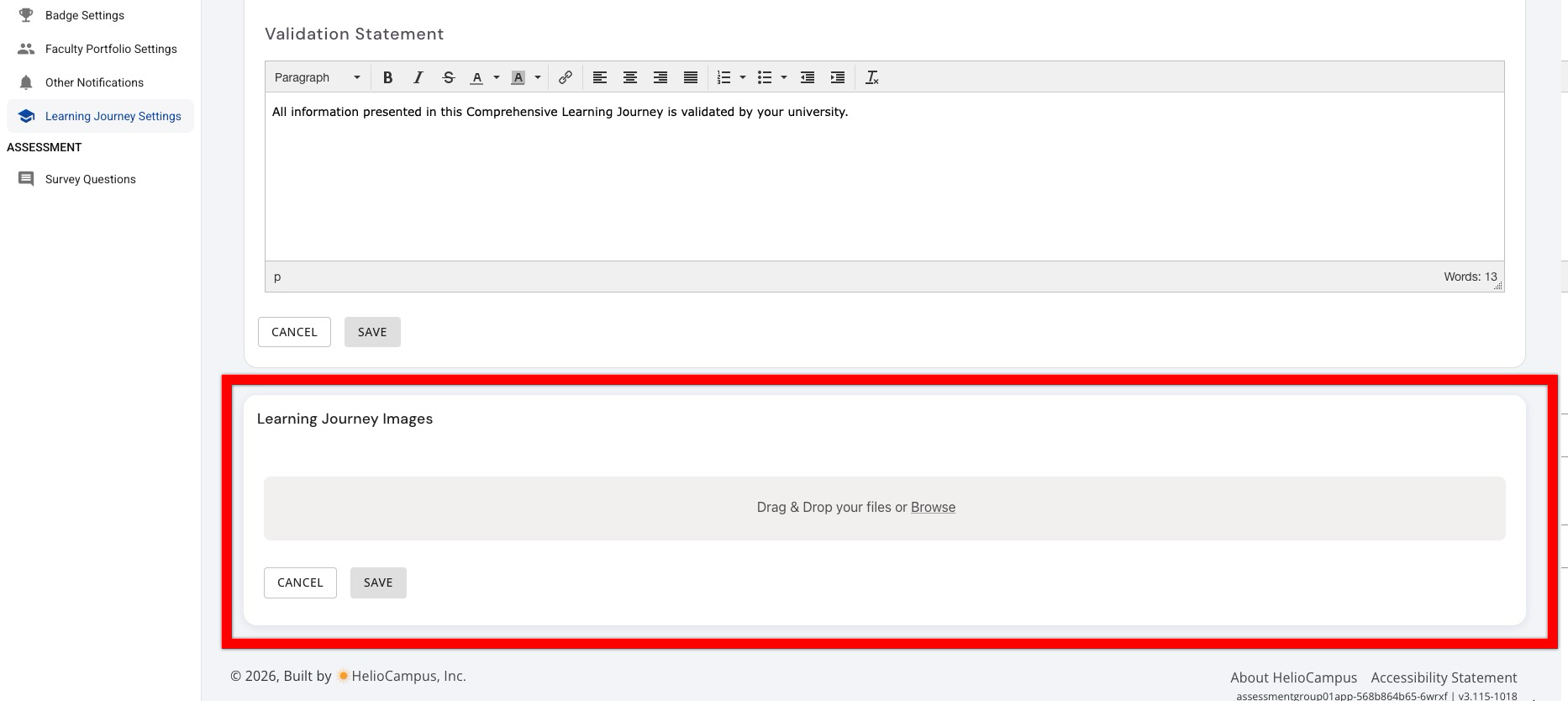Expand the text color dropdown arrow
The width and height of the screenshot is (1568, 701).
tap(497, 77)
